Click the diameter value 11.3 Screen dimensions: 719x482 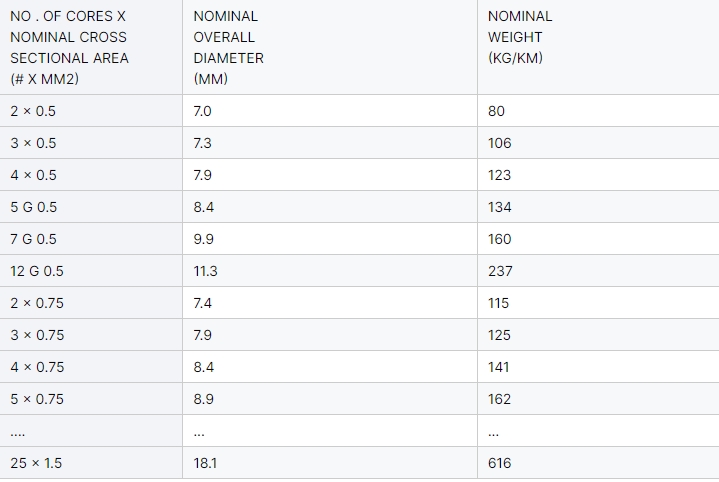pos(205,271)
